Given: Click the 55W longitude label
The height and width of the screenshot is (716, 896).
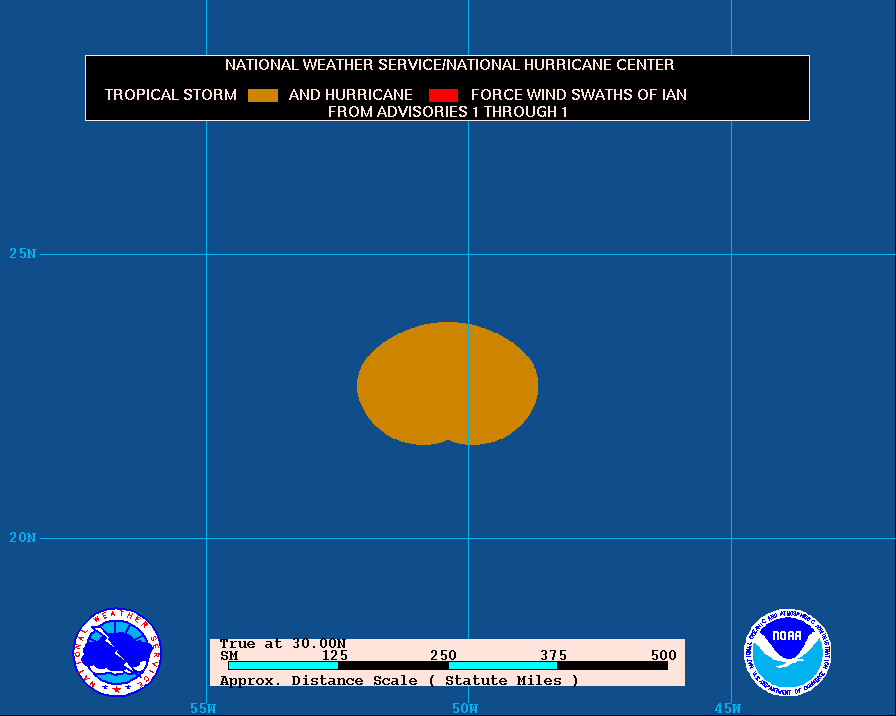Looking at the screenshot, I should pyautogui.click(x=203, y=709).
